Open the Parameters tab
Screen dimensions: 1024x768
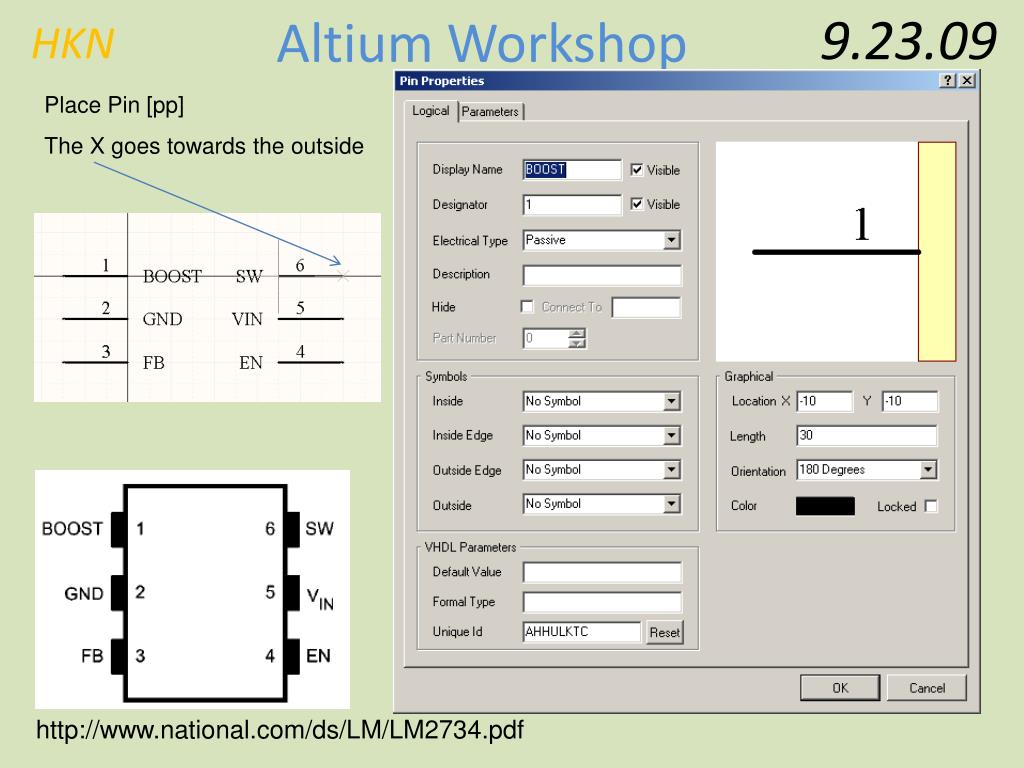pyautogui.click(x=490, y=112)
